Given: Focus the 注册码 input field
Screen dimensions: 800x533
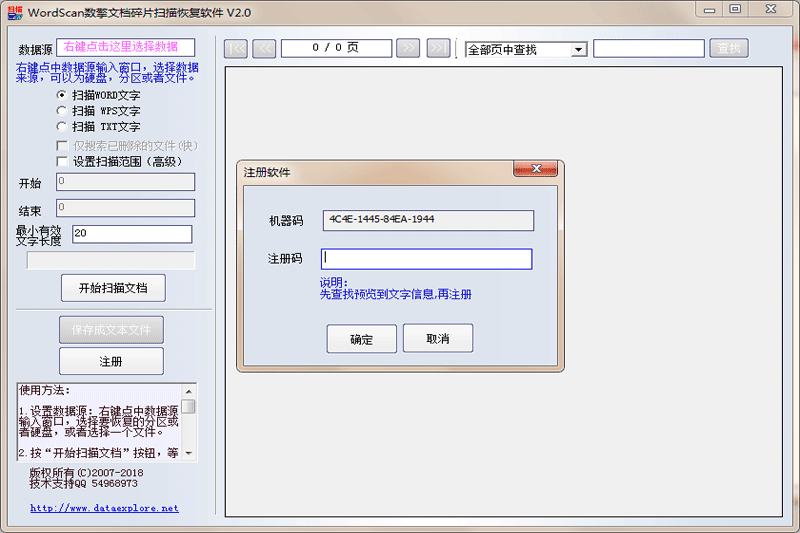Looking at the screenshot, I should coord(427,259).
